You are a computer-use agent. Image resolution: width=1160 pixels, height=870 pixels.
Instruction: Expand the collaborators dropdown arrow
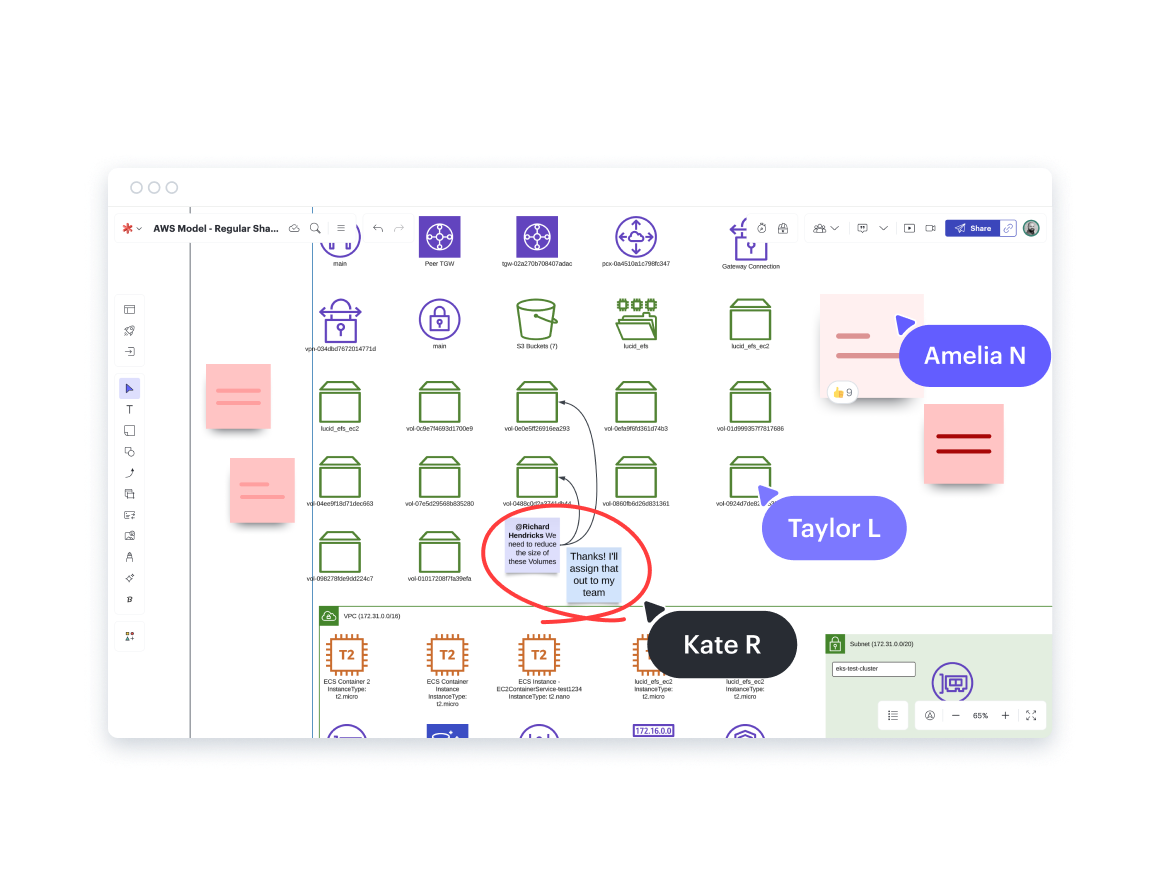pyautogui.click(x=835, y=228)
